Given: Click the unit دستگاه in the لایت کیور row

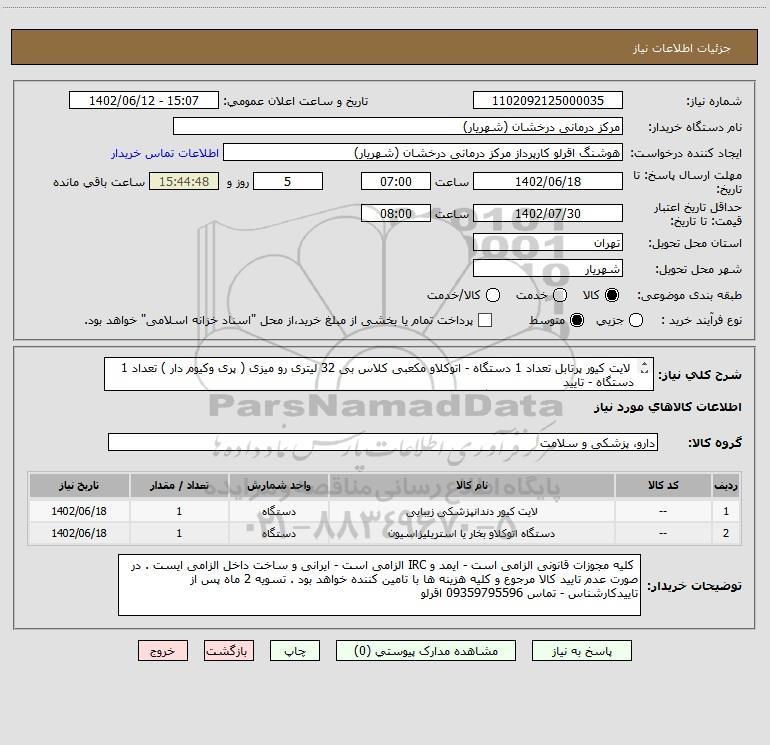Looking at the screenshot, I should click(278, 511).
